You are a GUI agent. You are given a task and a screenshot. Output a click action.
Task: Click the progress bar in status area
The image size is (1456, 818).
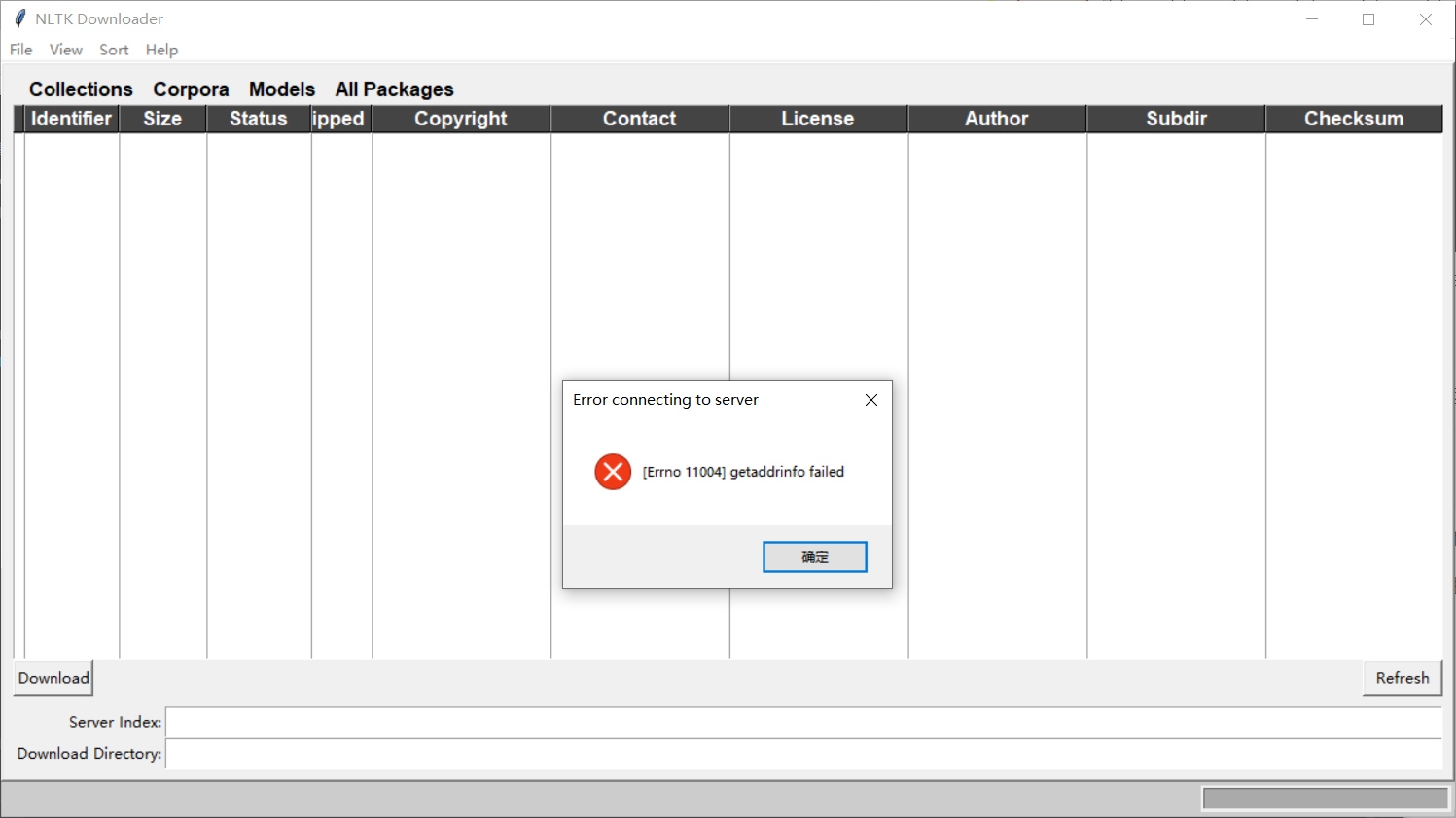[1325, 799]
